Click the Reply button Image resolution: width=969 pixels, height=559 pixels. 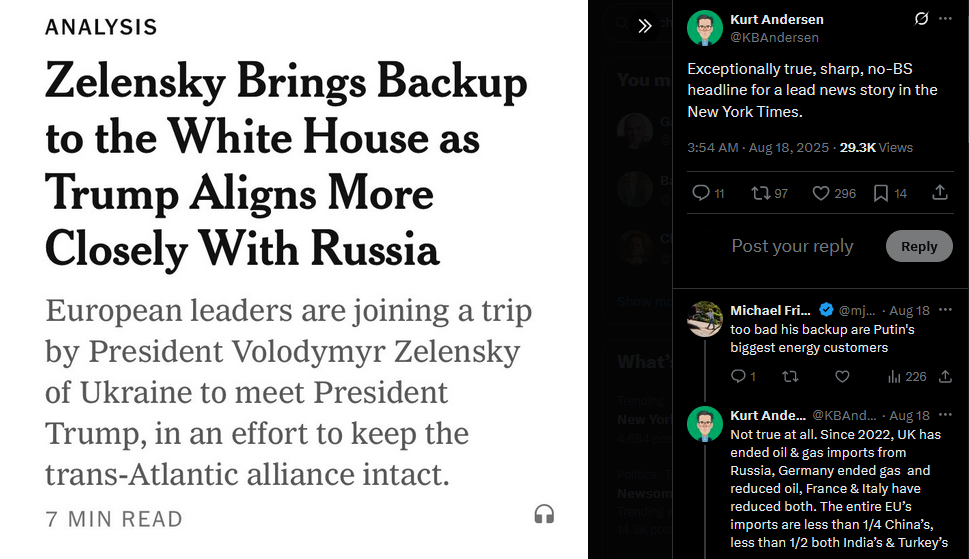pyautogui.click(x=919, y=246)
